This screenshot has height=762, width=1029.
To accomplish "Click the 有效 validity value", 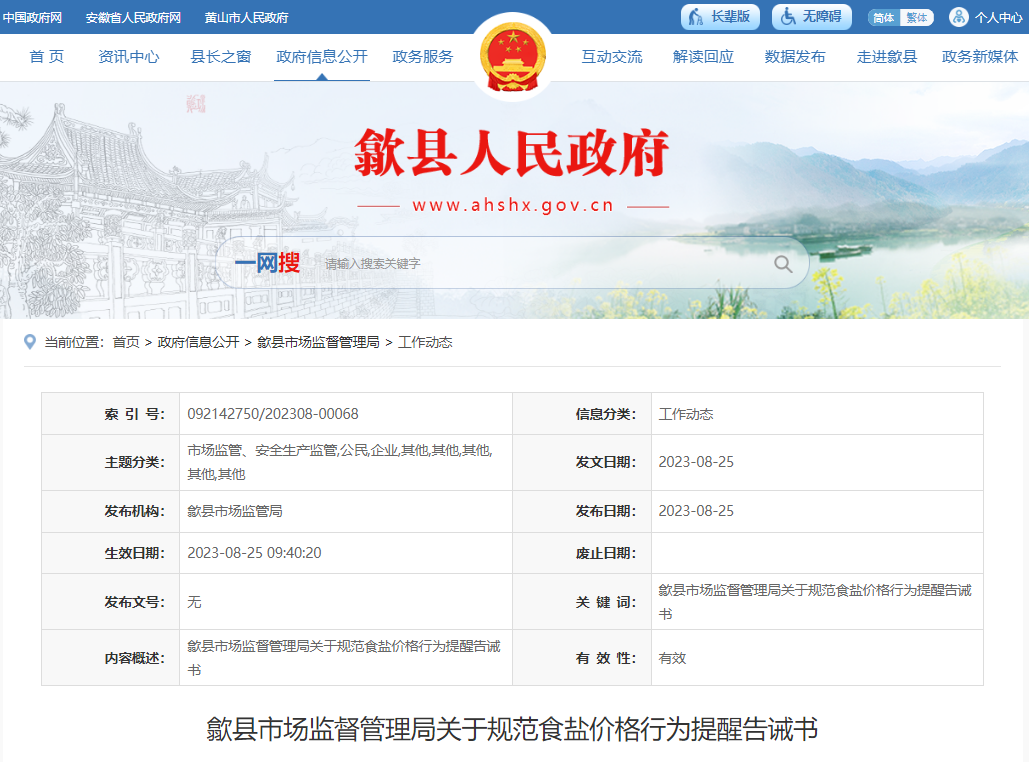I will [673, 658].
